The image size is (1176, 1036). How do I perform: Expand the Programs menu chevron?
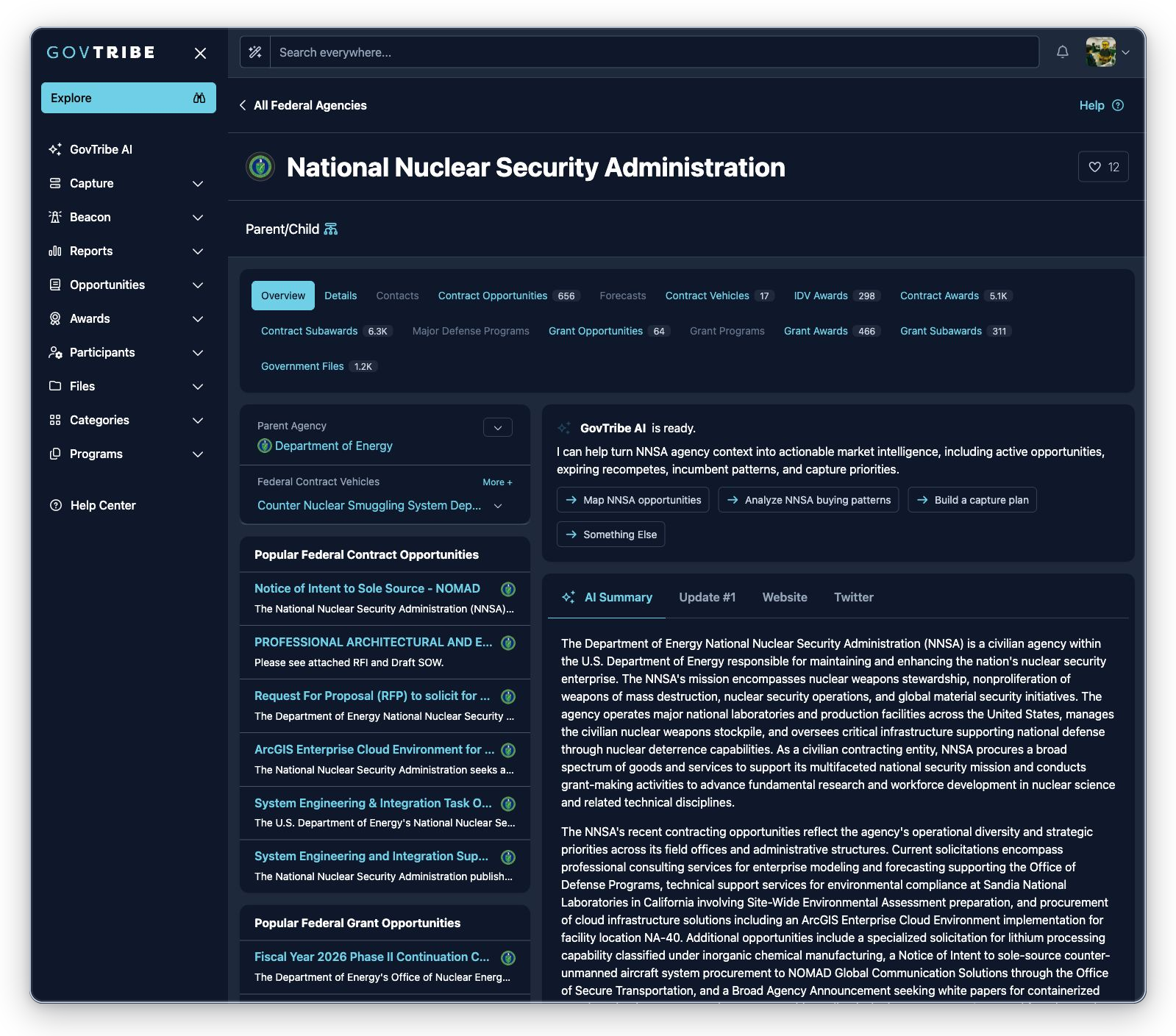(198, 454)
